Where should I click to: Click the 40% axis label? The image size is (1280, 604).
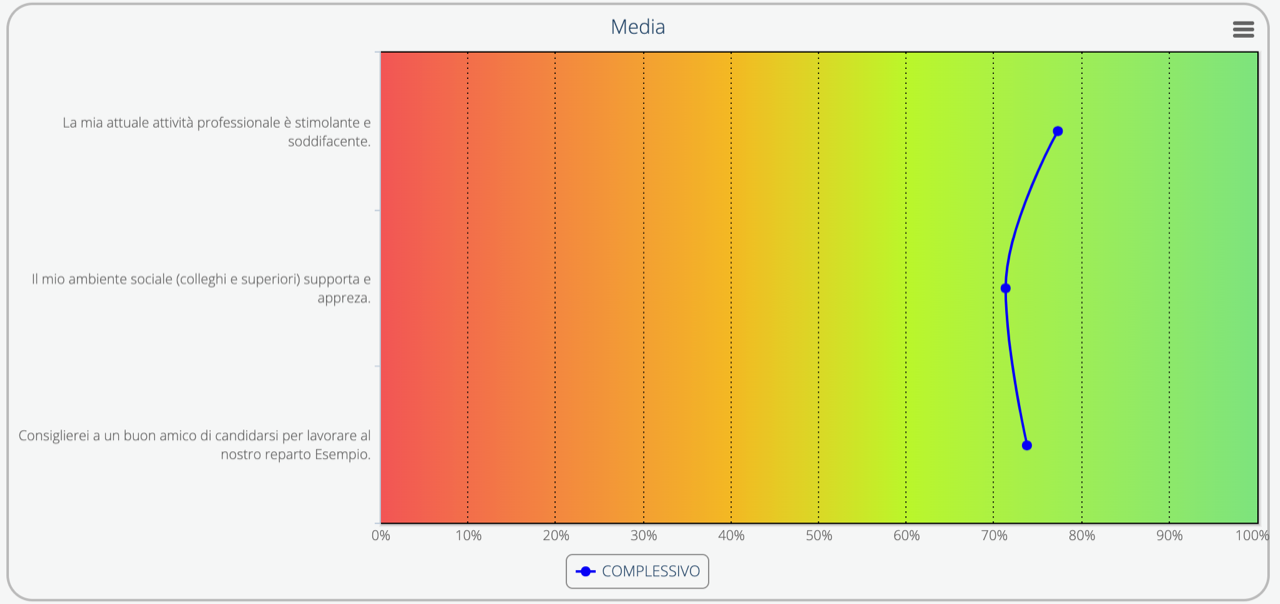pos(731,536)
